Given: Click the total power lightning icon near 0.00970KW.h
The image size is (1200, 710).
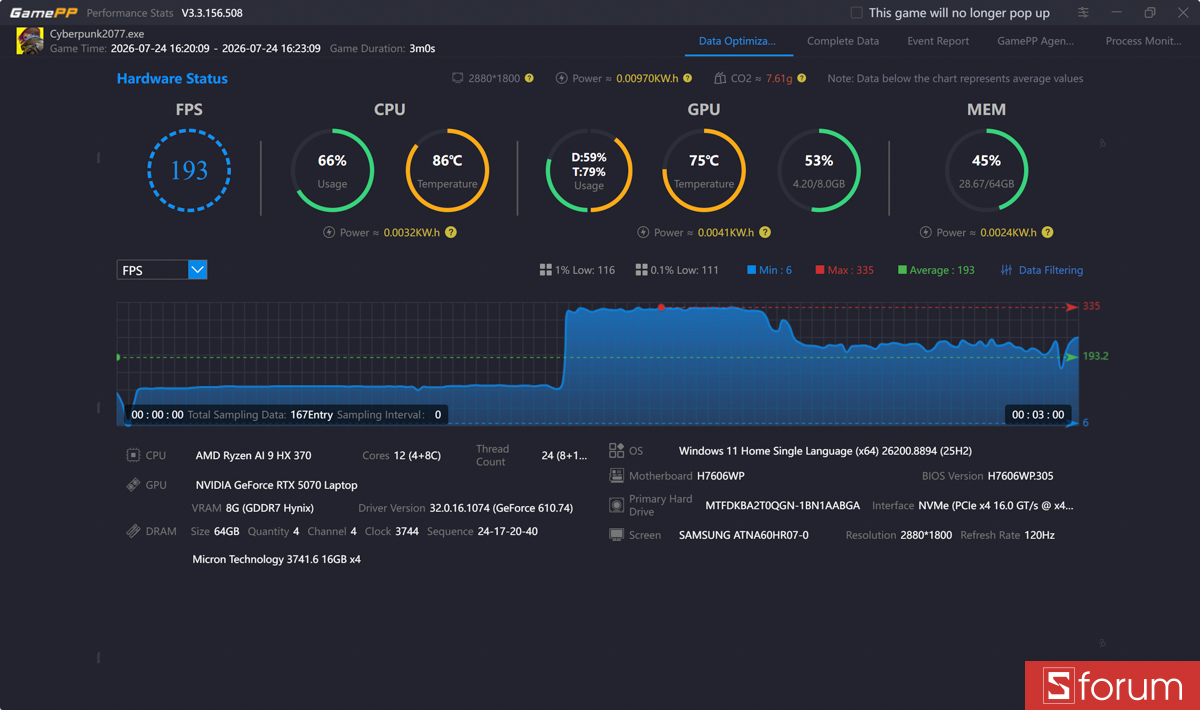Looking at the screenshot, I should pos(562,78).
